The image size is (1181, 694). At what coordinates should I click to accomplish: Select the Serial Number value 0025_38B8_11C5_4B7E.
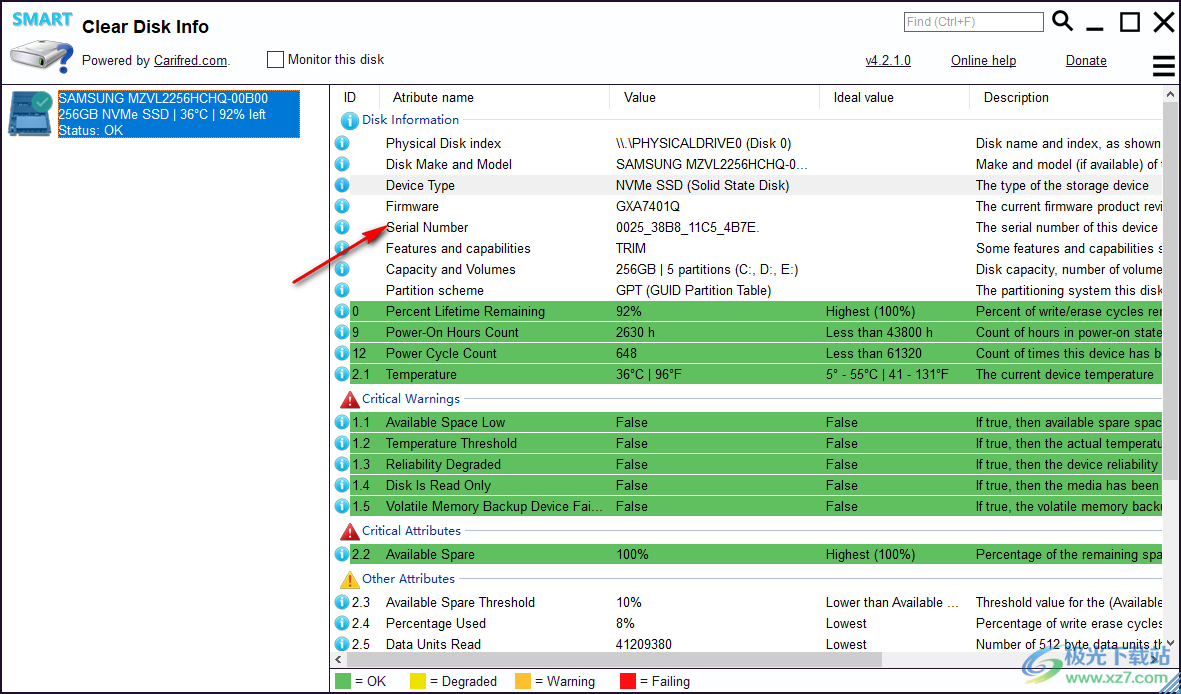(688, 228)
